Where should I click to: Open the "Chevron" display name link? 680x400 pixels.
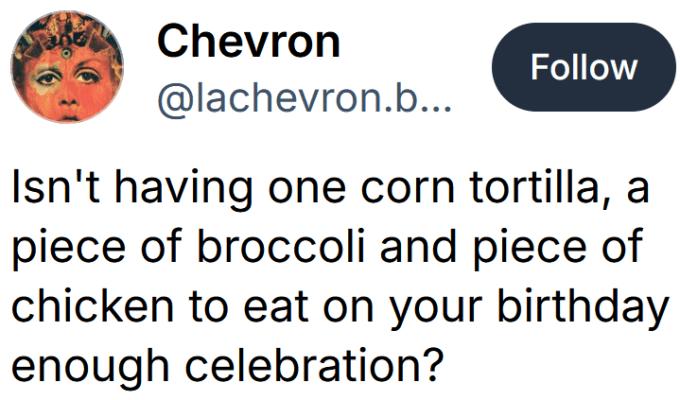click(249, 42)
